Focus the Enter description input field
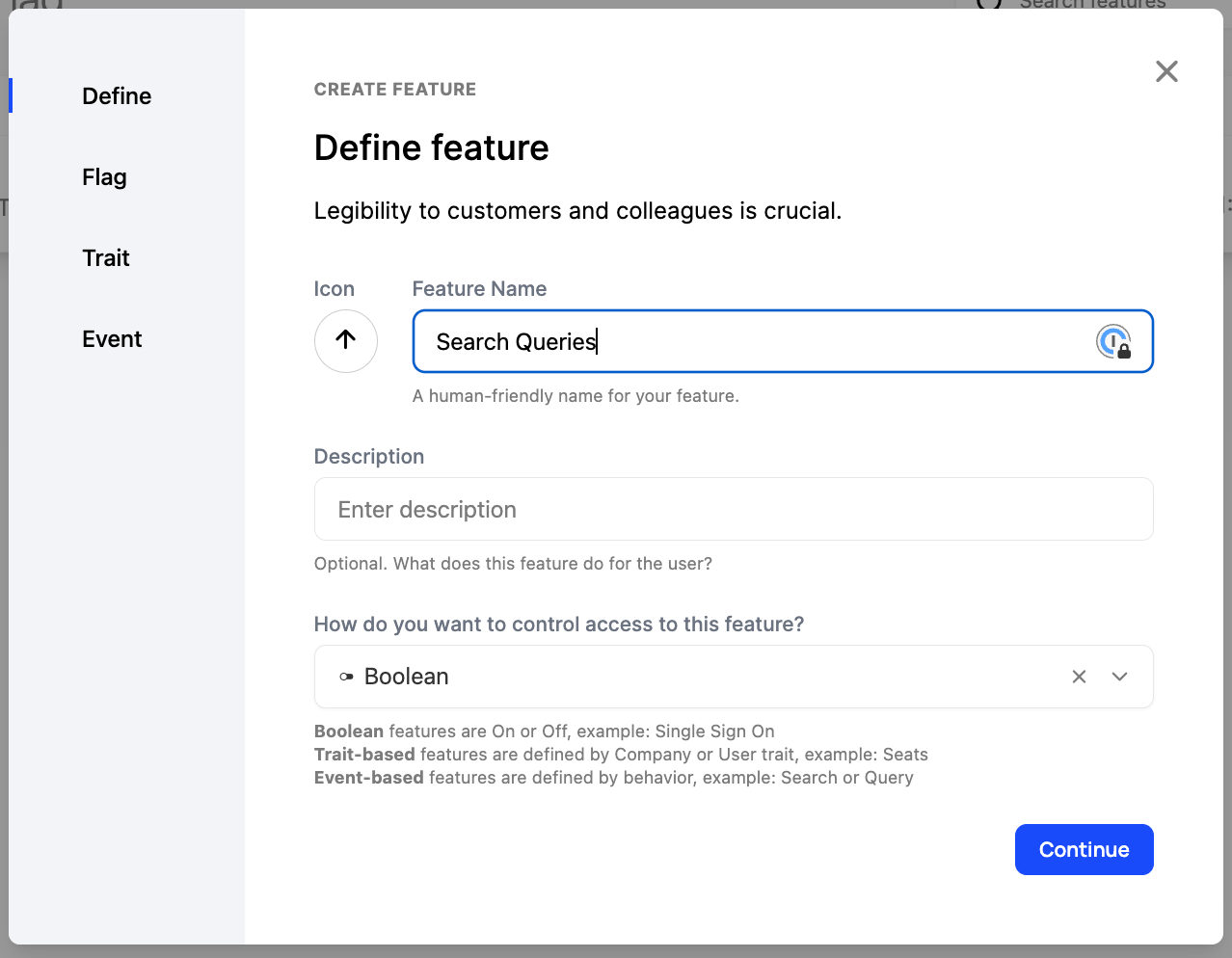Viewport: 1232px width, 958px height. (733, 509)
